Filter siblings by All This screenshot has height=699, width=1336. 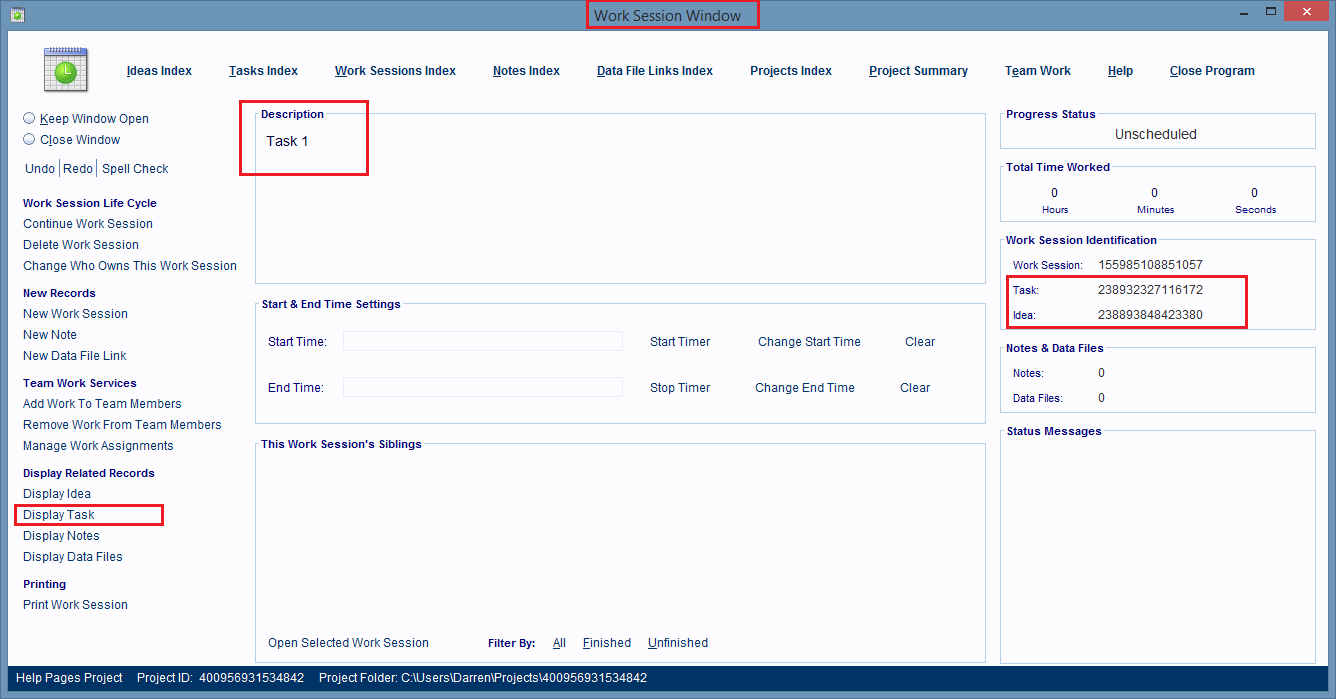click(559, 643)
